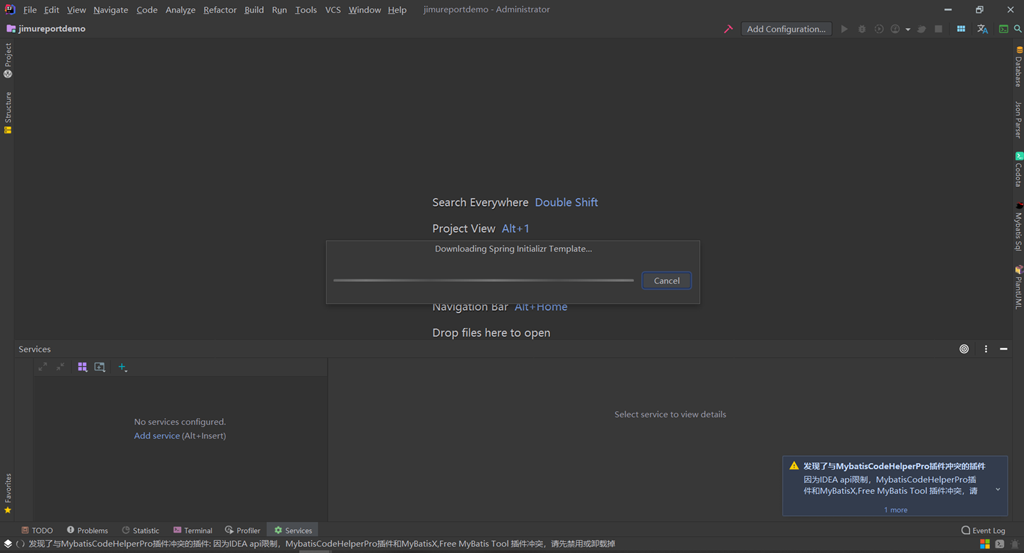
Task: Click the Stop square icon
Action: tap(938, 29)
